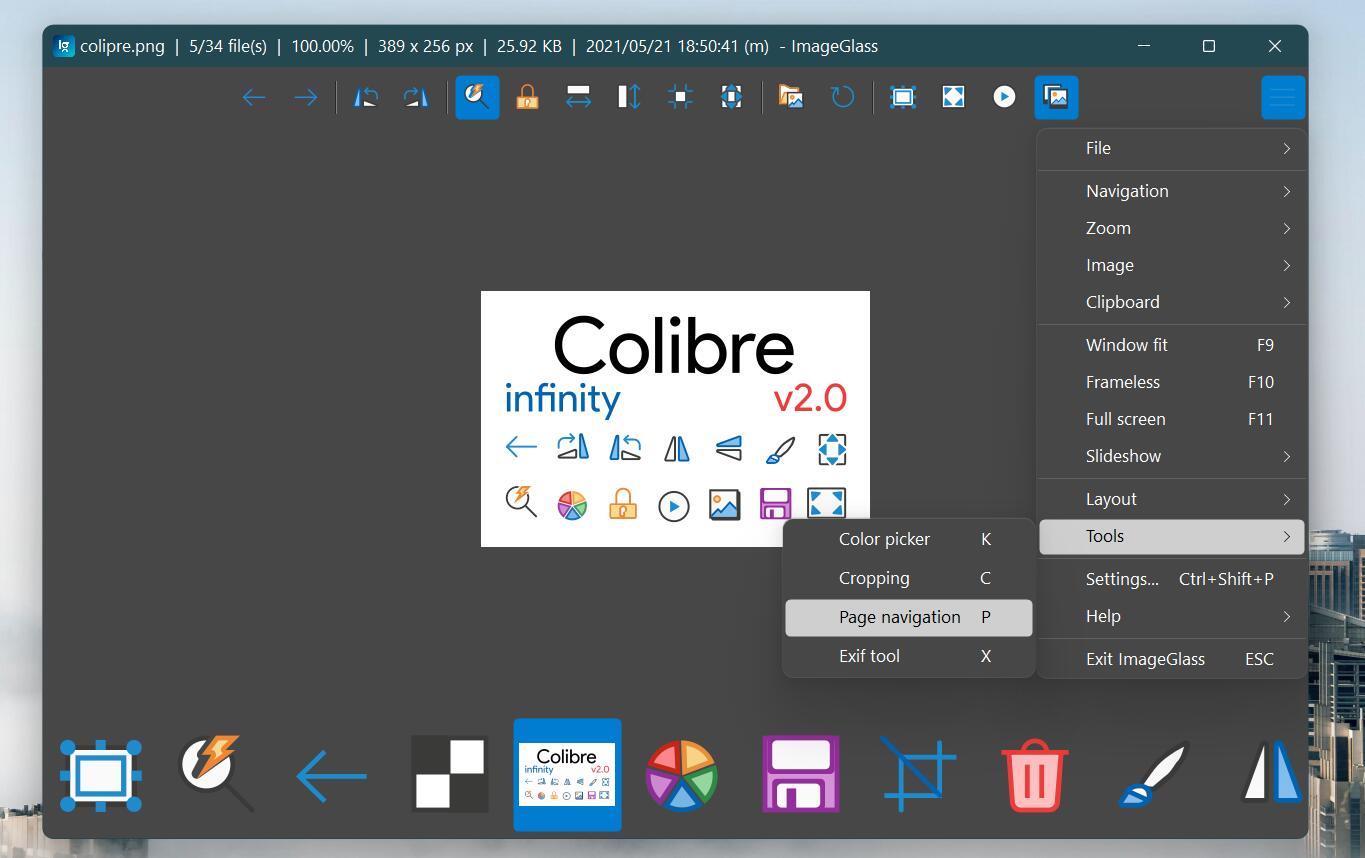Rotate image counterclockwise from the toolbar
This screenshot has width=1365, height=858.
365,97
